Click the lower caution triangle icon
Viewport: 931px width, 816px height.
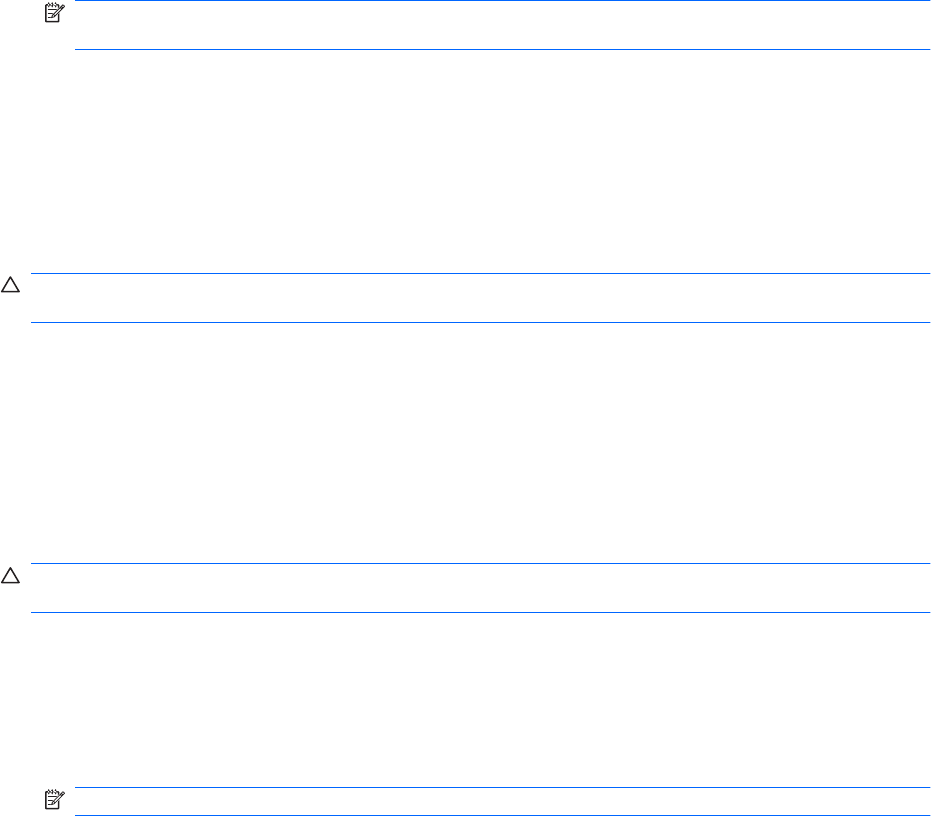[x=10, y=575]
